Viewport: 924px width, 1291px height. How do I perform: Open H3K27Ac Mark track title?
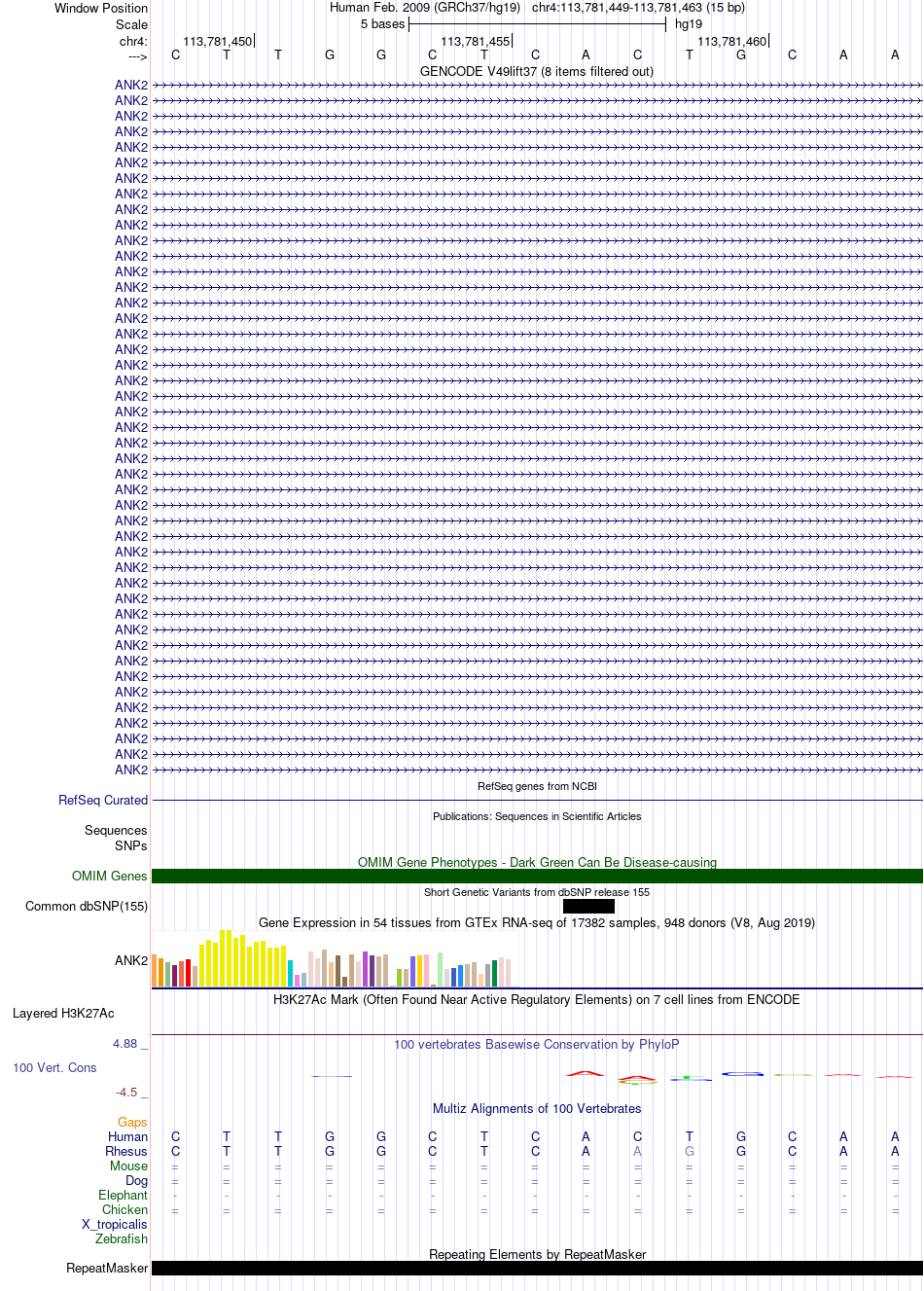[537, 1000]
